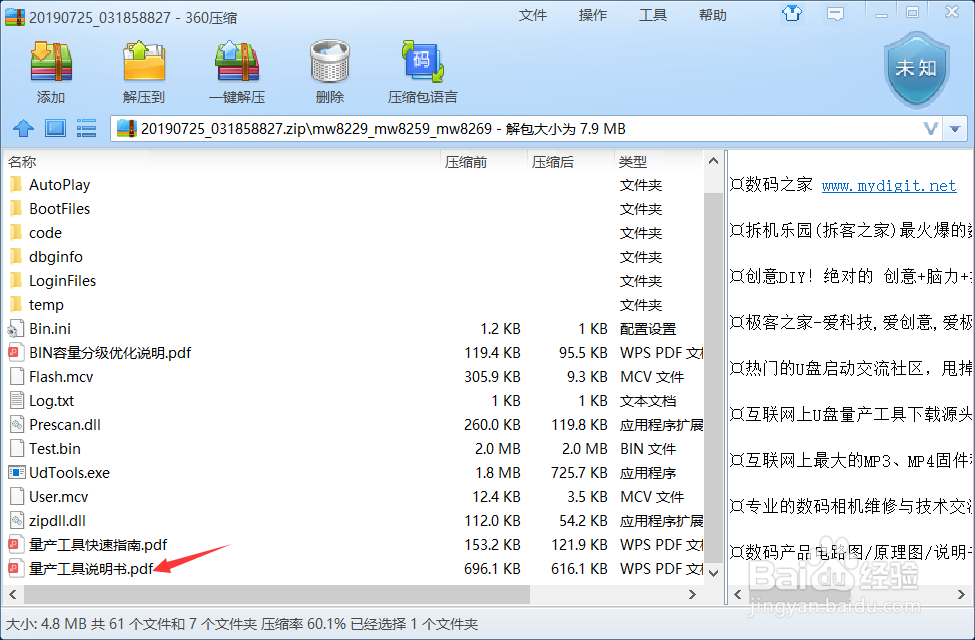Viewport: 975px width, 640px height.
Task: Click the comment pane scroll left arrow
Action: click(x=737, y=595)
